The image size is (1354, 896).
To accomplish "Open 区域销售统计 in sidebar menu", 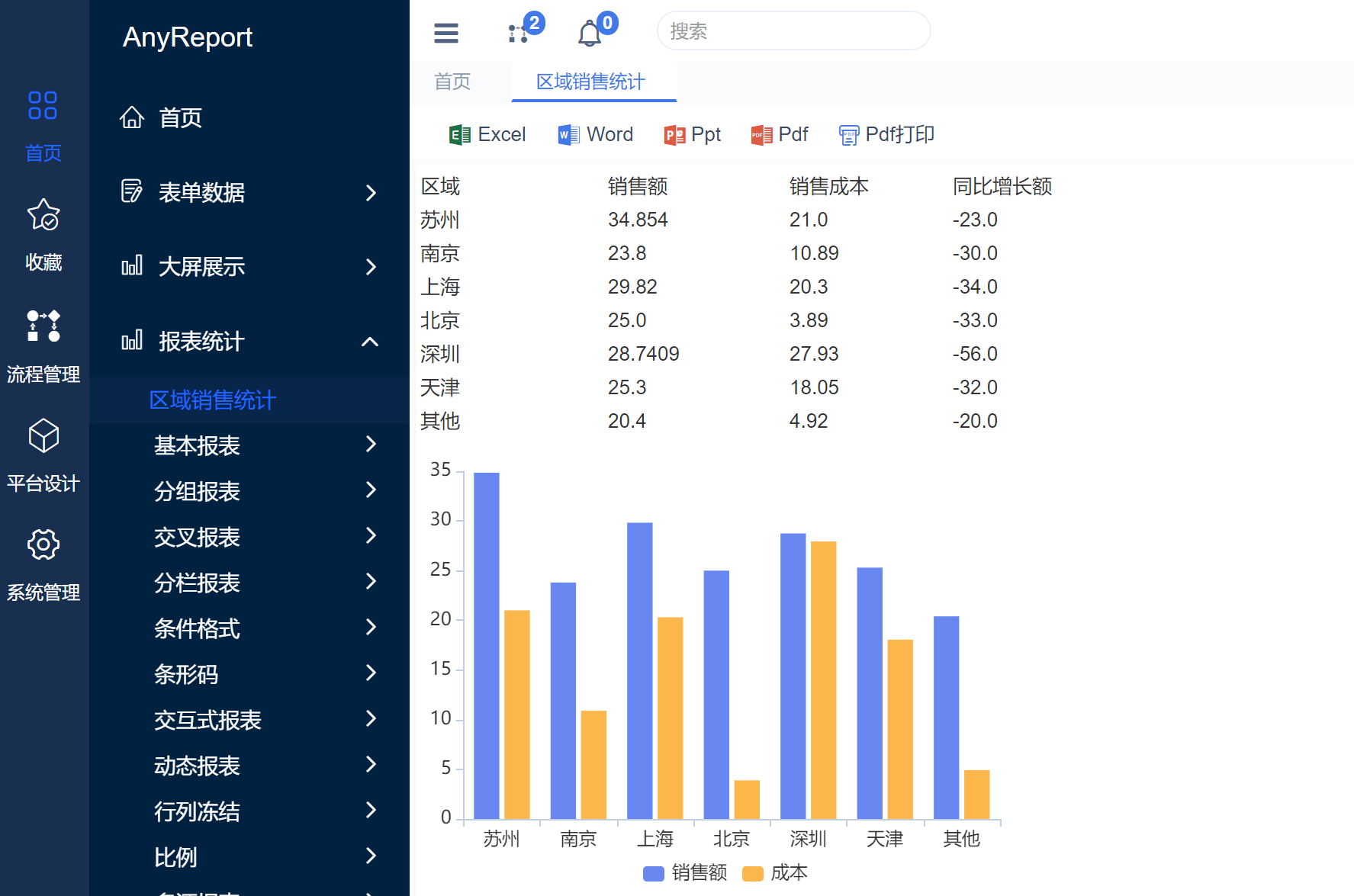I will click(x=213, y=400).
